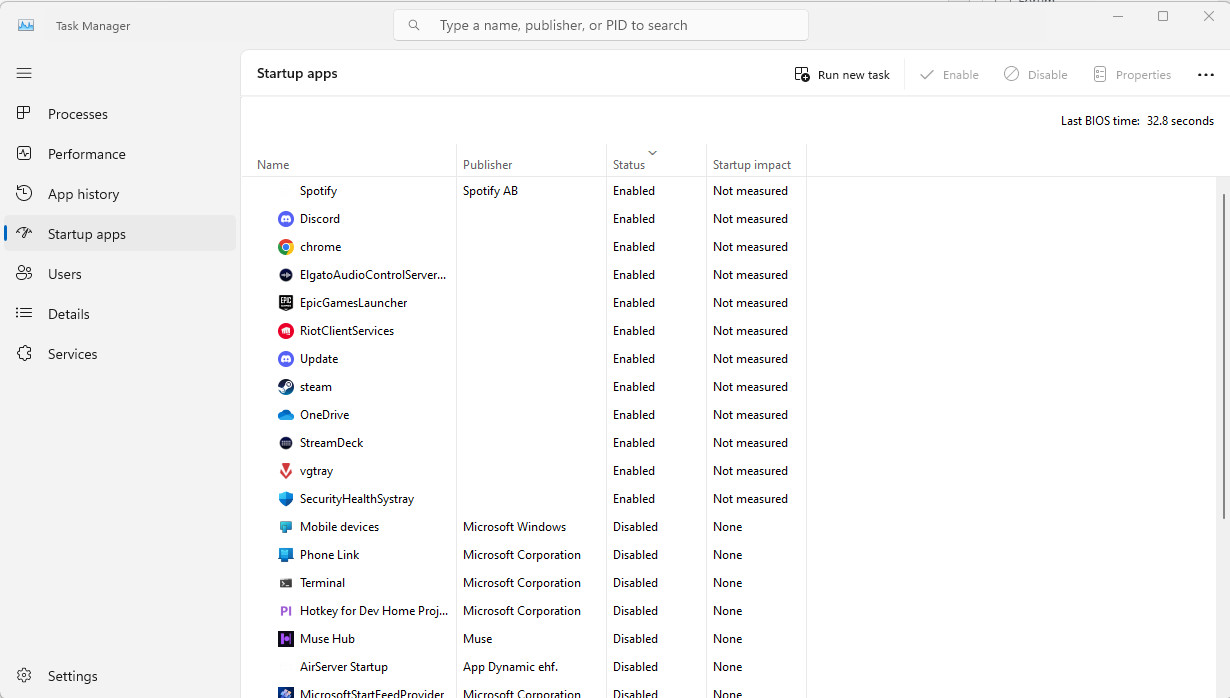1230x698 pixels.
Task: Click Not measured in the OneDrive row
Action: click(x=750, y=415)
